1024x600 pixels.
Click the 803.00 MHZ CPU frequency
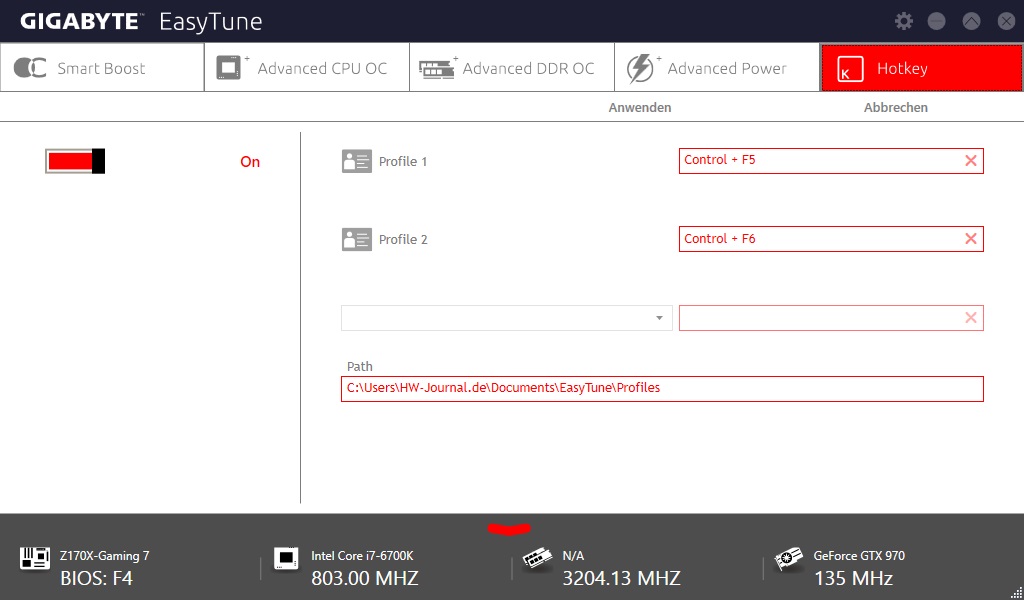[364, 578]
